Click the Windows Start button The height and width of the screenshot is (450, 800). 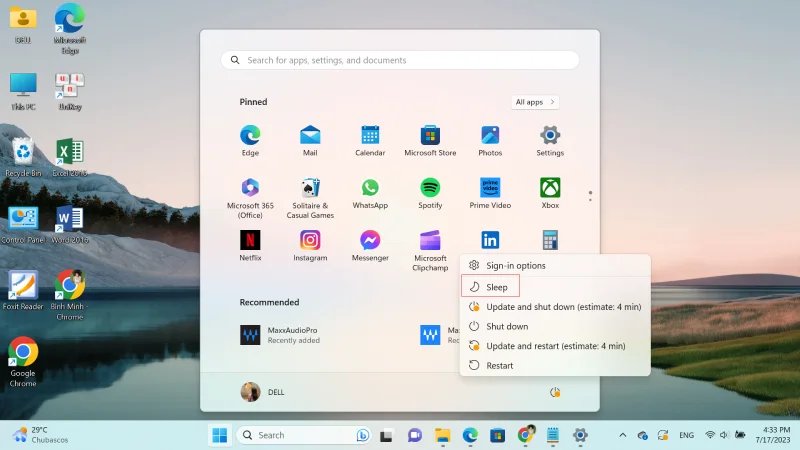click(x=220, y=435)
